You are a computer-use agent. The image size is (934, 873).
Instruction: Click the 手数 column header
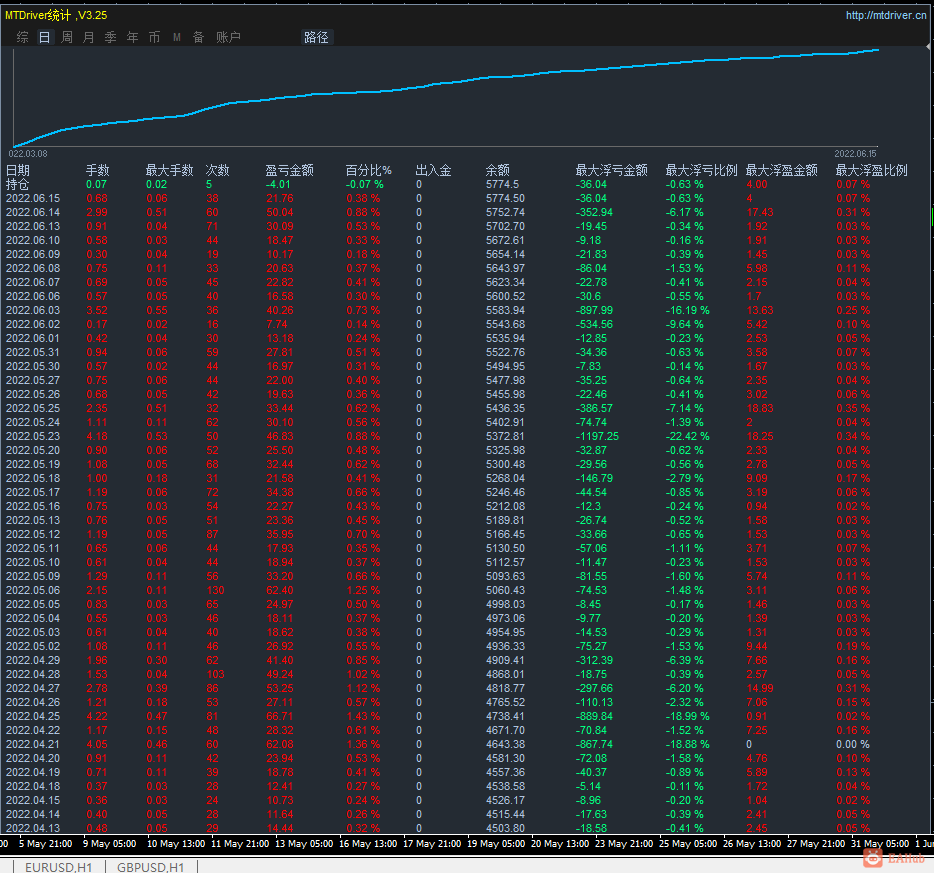pos(98,170)
